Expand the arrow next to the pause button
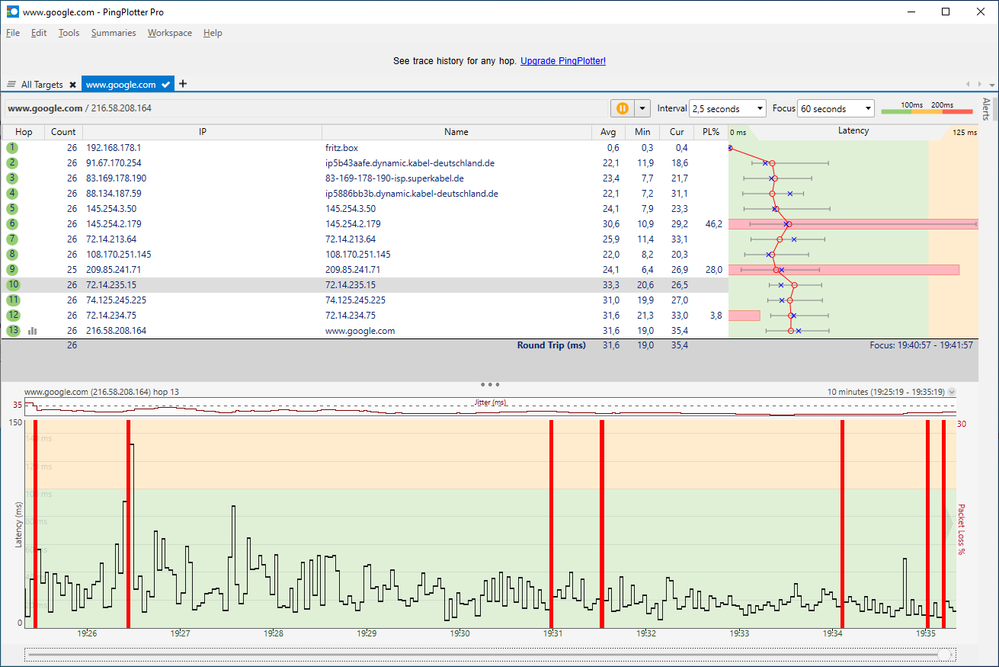999x667 pixels. (640, 108)
